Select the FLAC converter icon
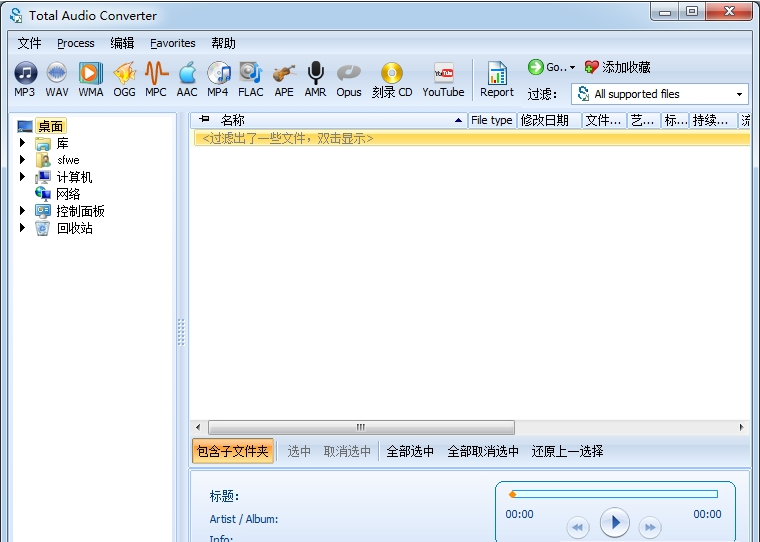760x542 pixels. pyautogui.click(x=251, y=74)
